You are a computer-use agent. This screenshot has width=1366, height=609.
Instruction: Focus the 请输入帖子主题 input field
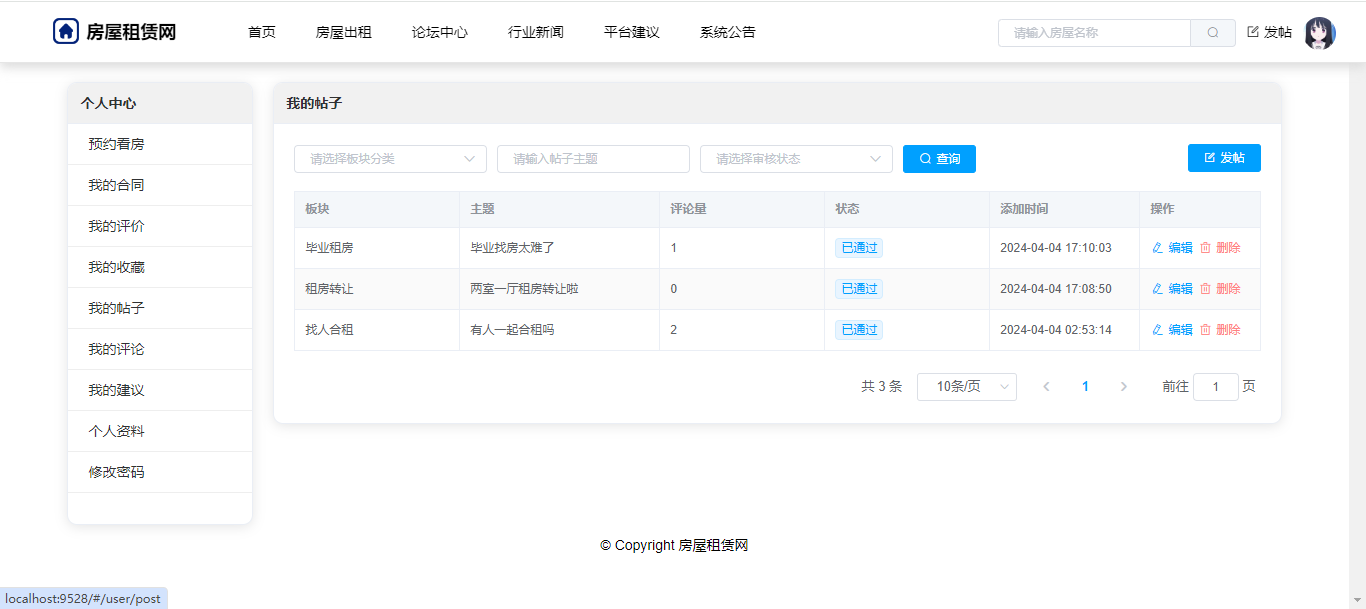[x=593, y=159]
